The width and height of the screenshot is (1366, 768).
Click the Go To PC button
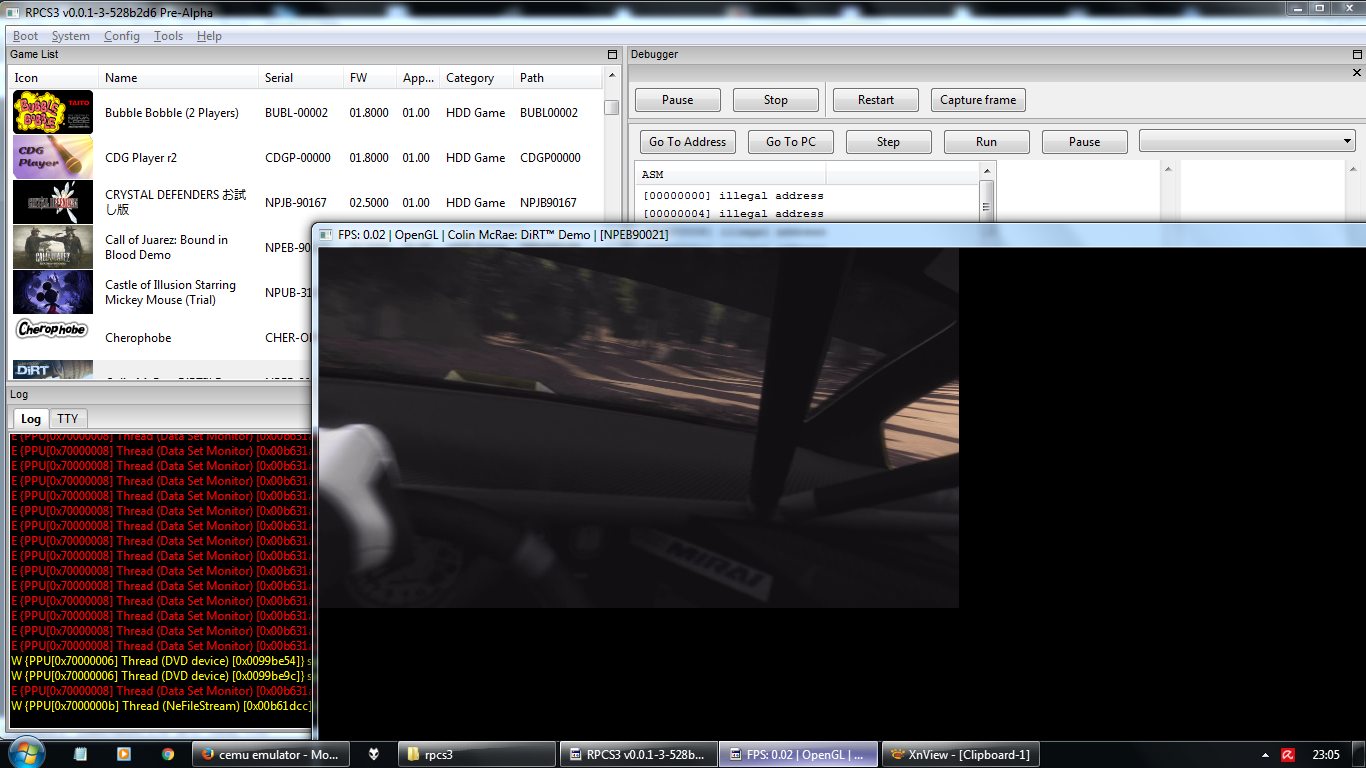790,142
